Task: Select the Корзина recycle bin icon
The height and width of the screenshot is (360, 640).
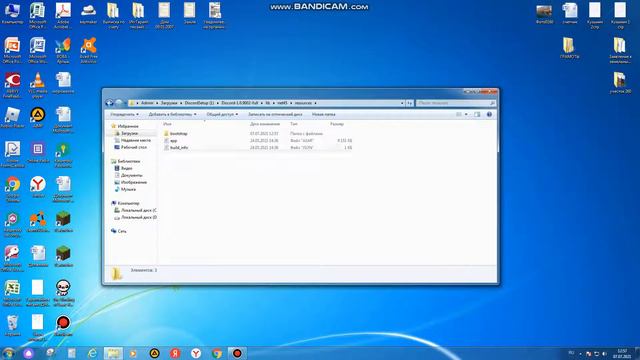Action: click(x=12, y=326)
